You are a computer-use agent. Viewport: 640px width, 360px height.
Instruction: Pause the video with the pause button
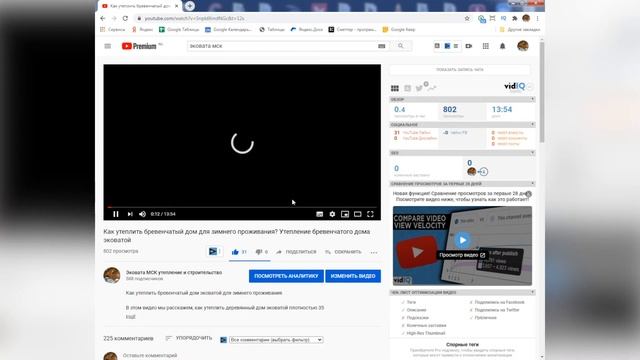[x=116, y=214]
